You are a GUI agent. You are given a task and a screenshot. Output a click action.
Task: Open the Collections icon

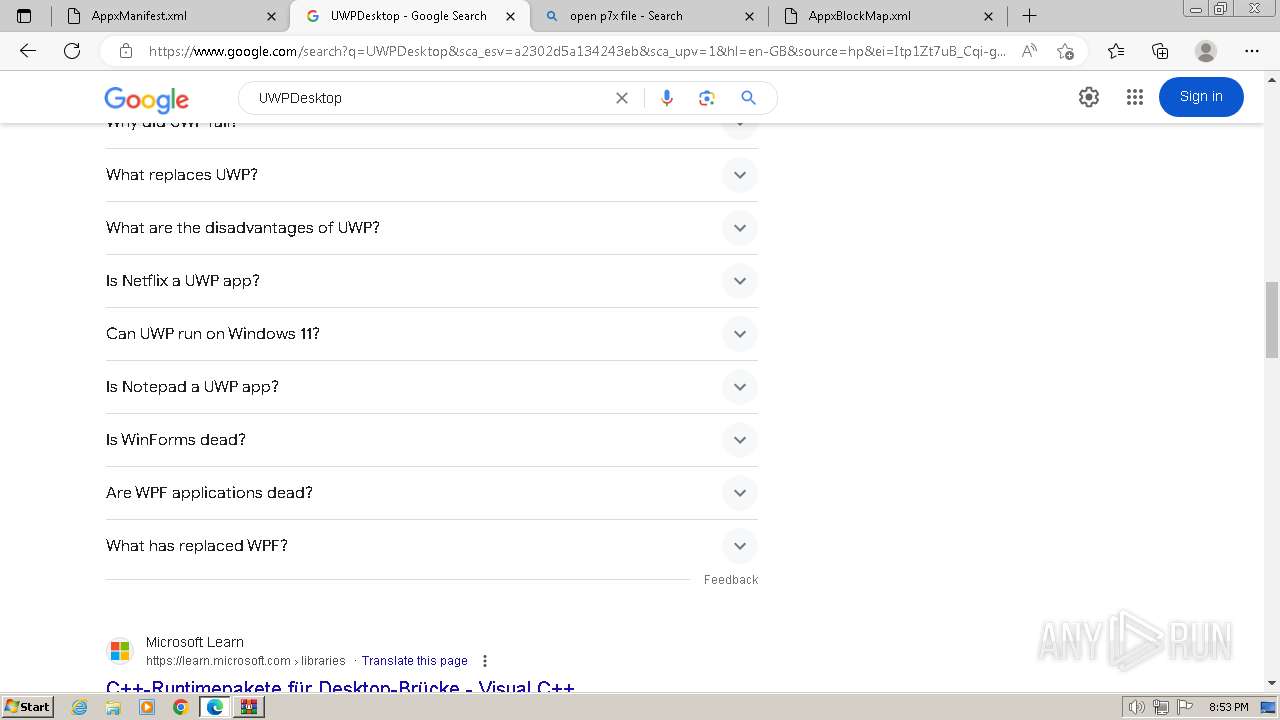[1160, 51]
